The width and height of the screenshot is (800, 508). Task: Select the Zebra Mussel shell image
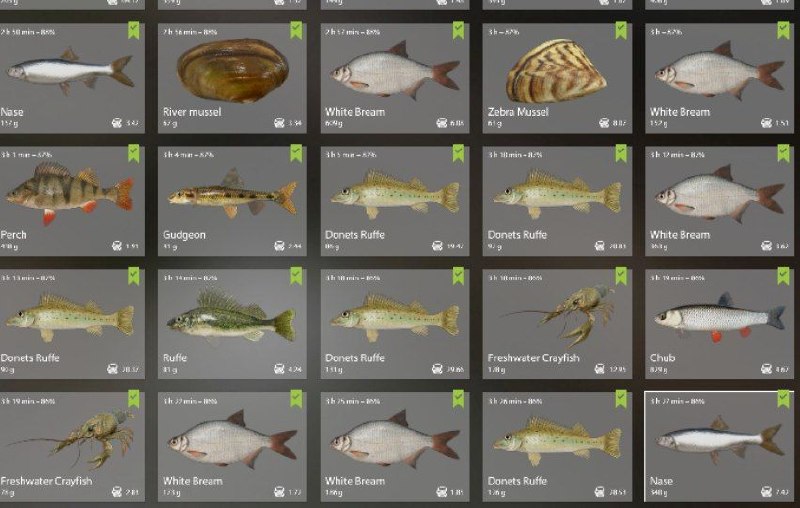[556, 71]
